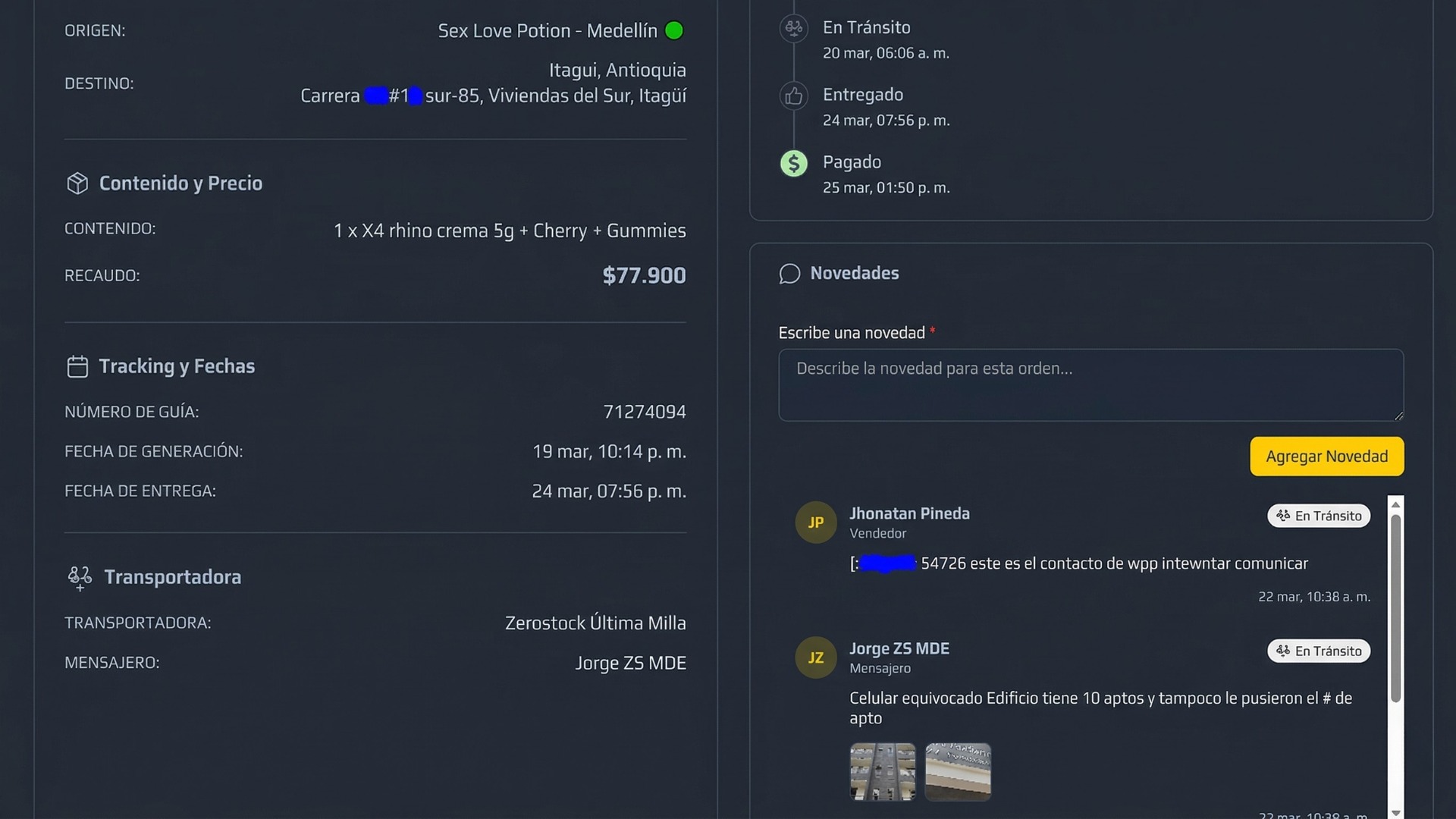Click the speech bubble Novedades icon

click(789, 274)
